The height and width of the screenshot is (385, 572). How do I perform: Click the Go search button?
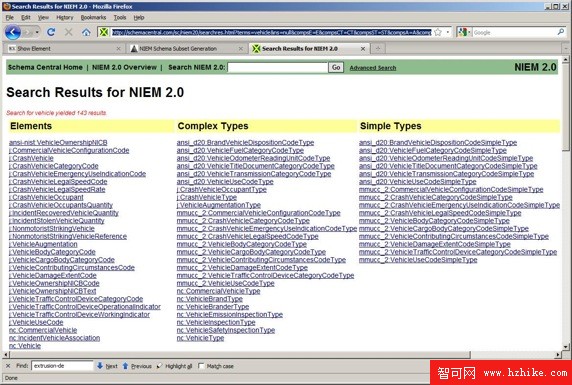[336, 68]
